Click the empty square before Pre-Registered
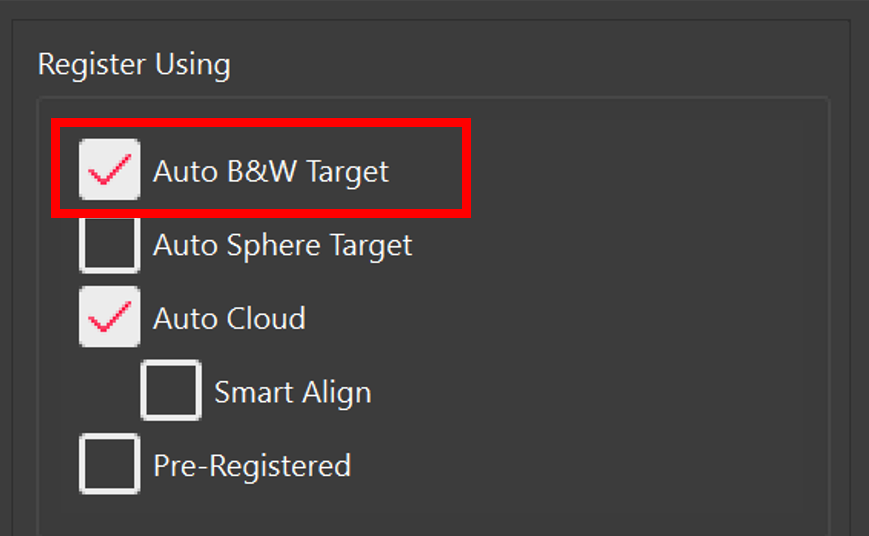This screenshot has width=869, height=536. click(x=109, y=465)
